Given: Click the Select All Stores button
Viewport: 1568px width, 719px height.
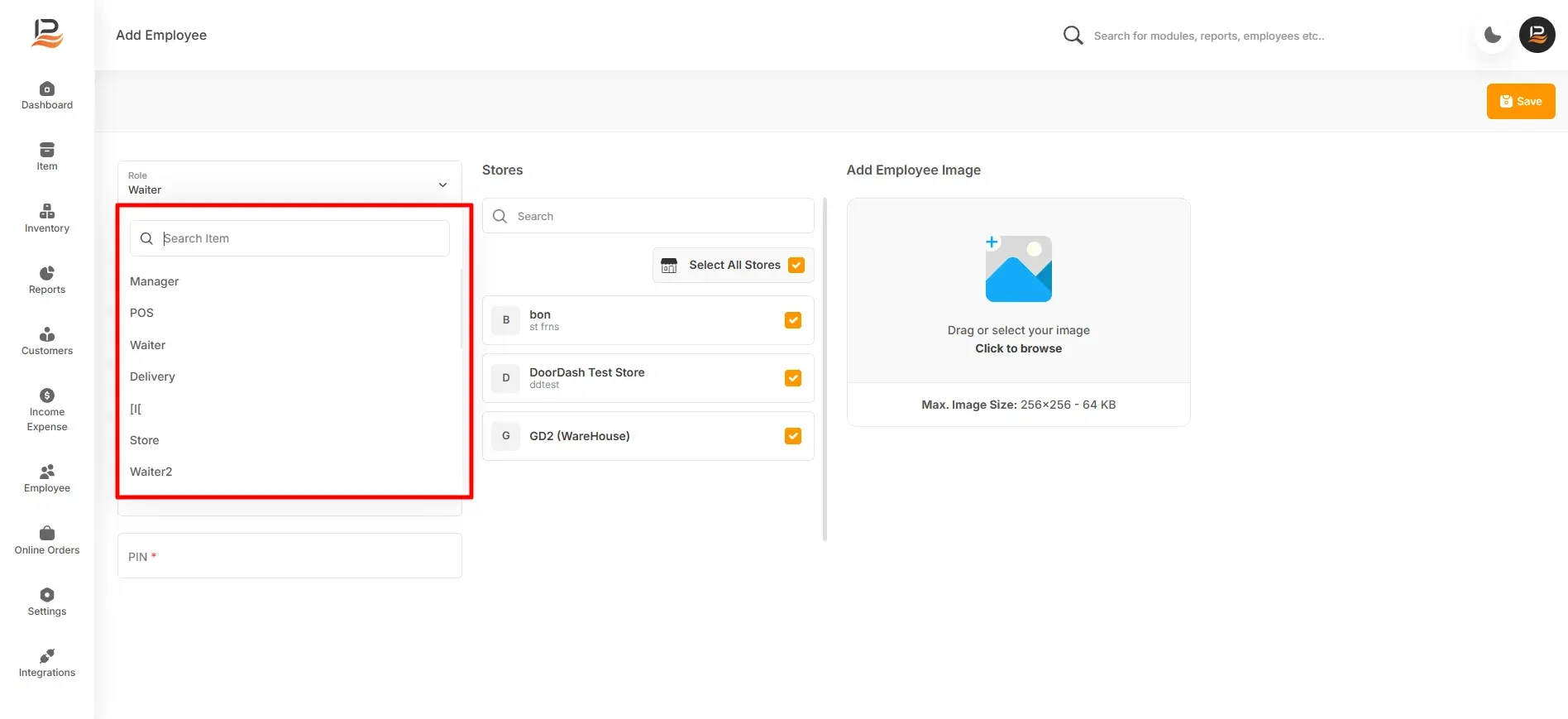Looking at the screenshot, I should click(x=734, y=265).
